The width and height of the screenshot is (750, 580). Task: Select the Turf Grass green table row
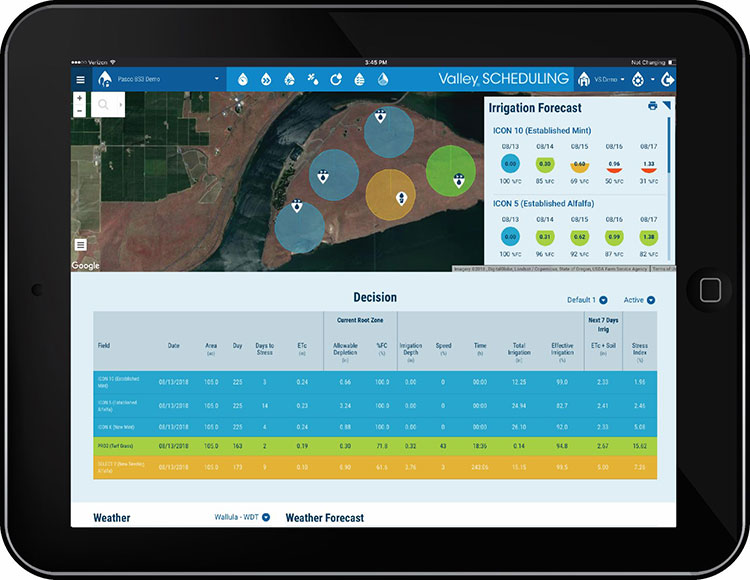click(x=375, y=446)
